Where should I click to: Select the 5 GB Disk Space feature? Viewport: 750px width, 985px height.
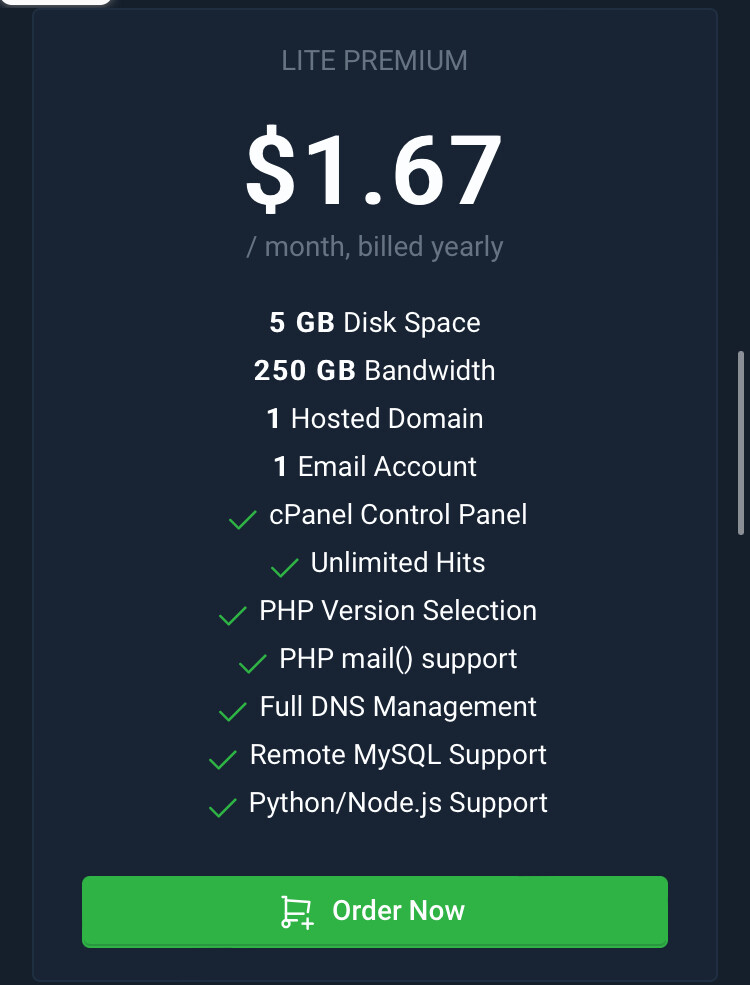375,322
